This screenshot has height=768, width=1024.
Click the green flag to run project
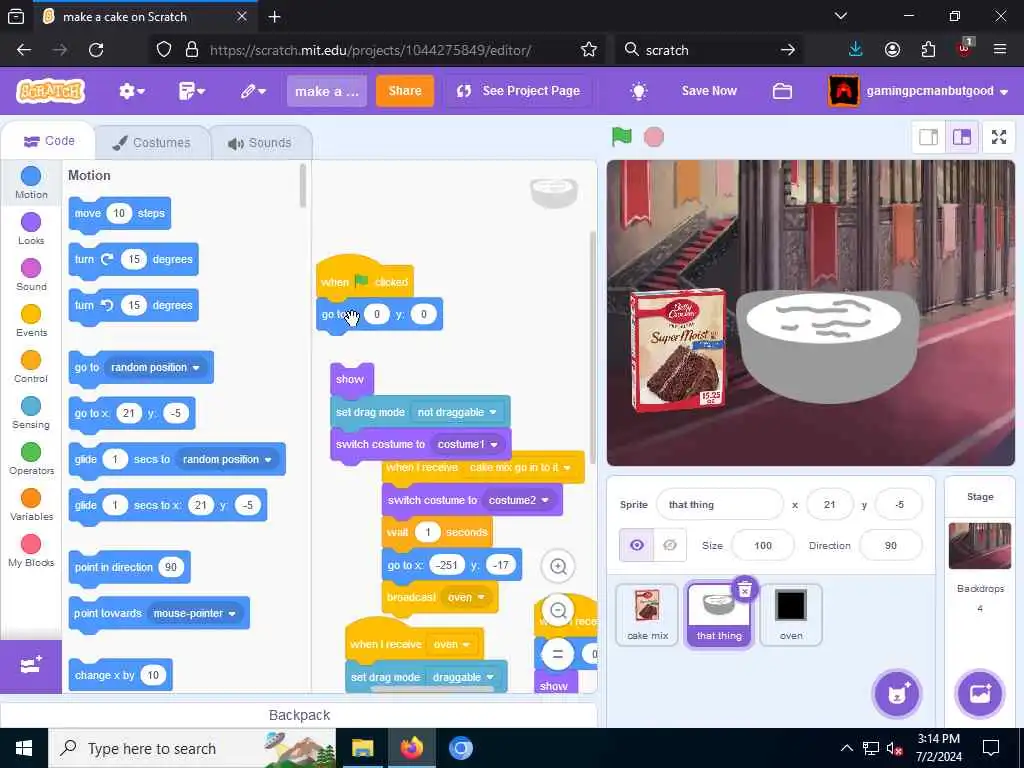(x=622, y=137)
